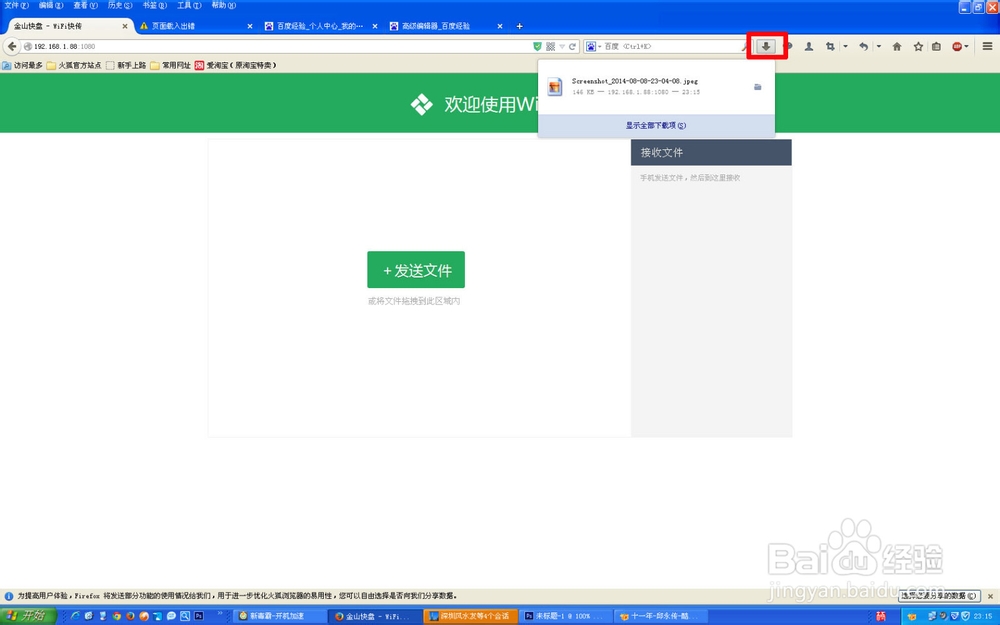
Task: Bookmark this page with the star icon
Action: click(x=918, y=47)
